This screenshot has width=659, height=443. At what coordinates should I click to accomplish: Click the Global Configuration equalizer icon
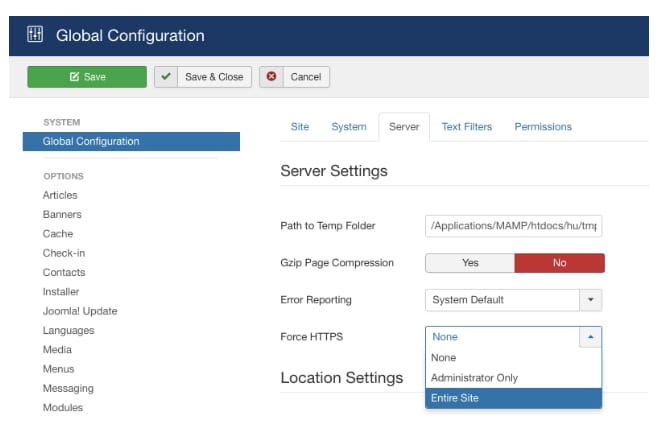pyautogui.click(x=35, y=35)
